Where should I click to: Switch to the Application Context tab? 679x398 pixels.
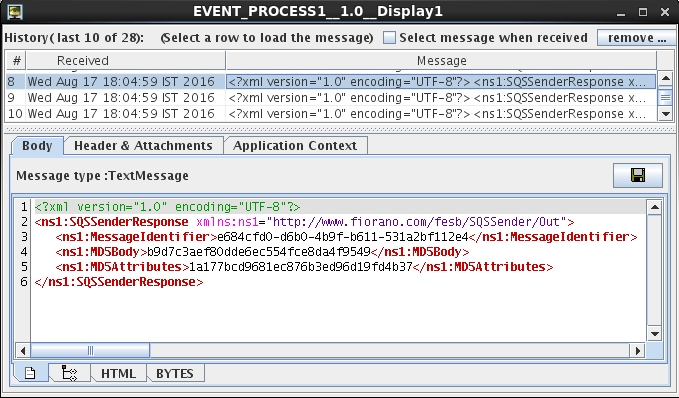tap(295, 146)
